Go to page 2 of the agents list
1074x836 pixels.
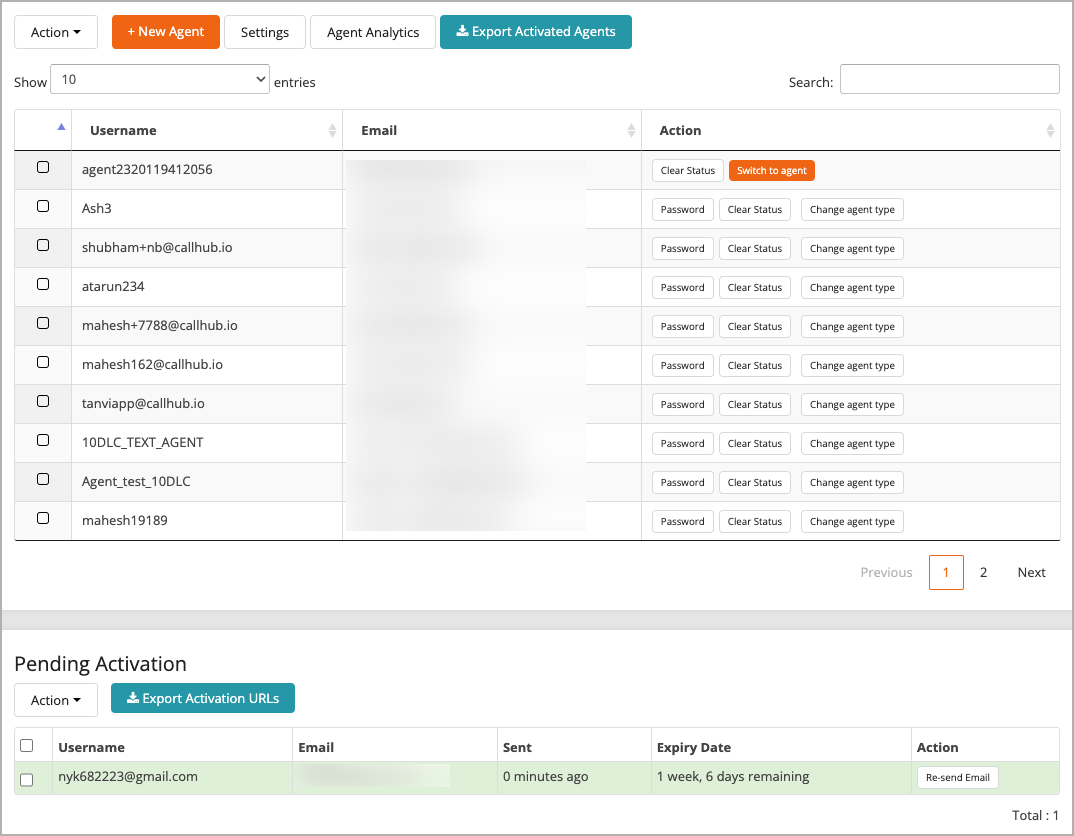click(983, 572)
